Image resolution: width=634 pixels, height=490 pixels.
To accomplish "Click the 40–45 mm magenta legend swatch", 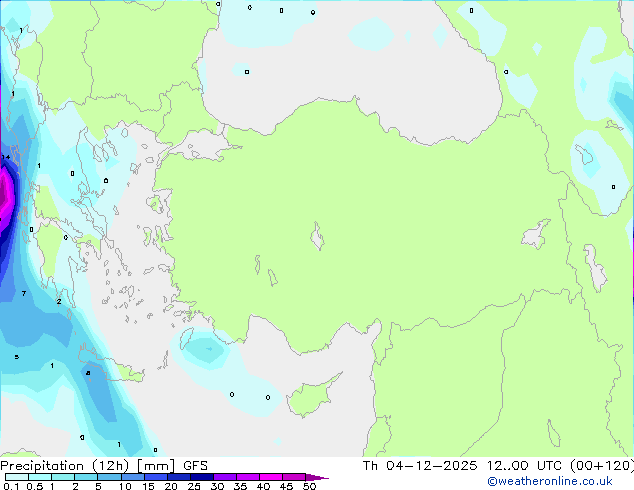I will [x=271, y=477].
